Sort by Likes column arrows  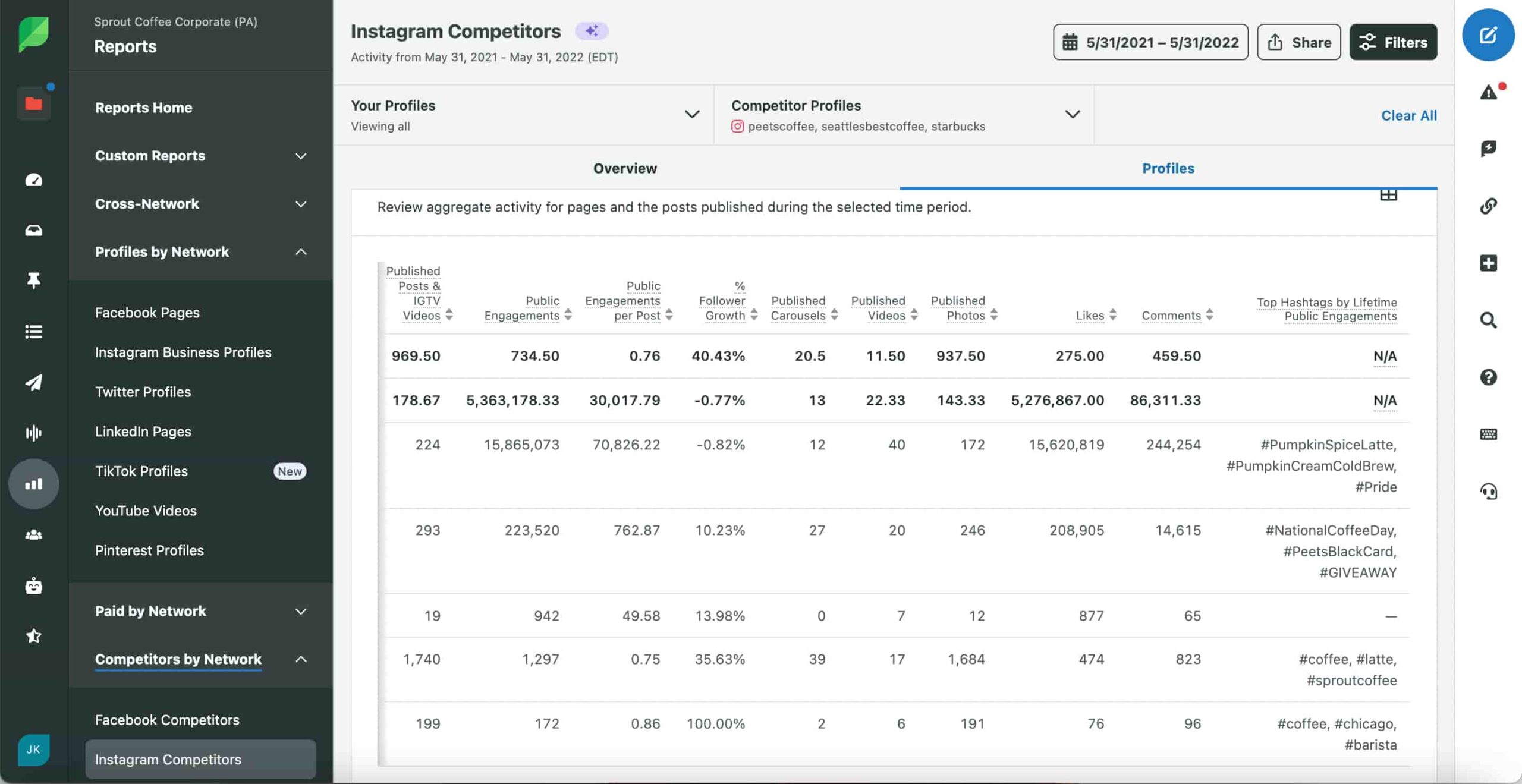point(1112,315)
